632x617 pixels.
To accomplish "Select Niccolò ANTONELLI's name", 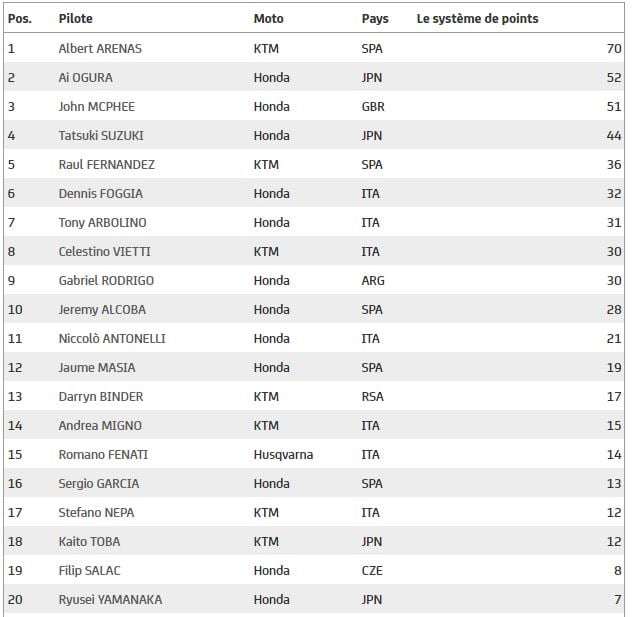I will click(112, 338).
